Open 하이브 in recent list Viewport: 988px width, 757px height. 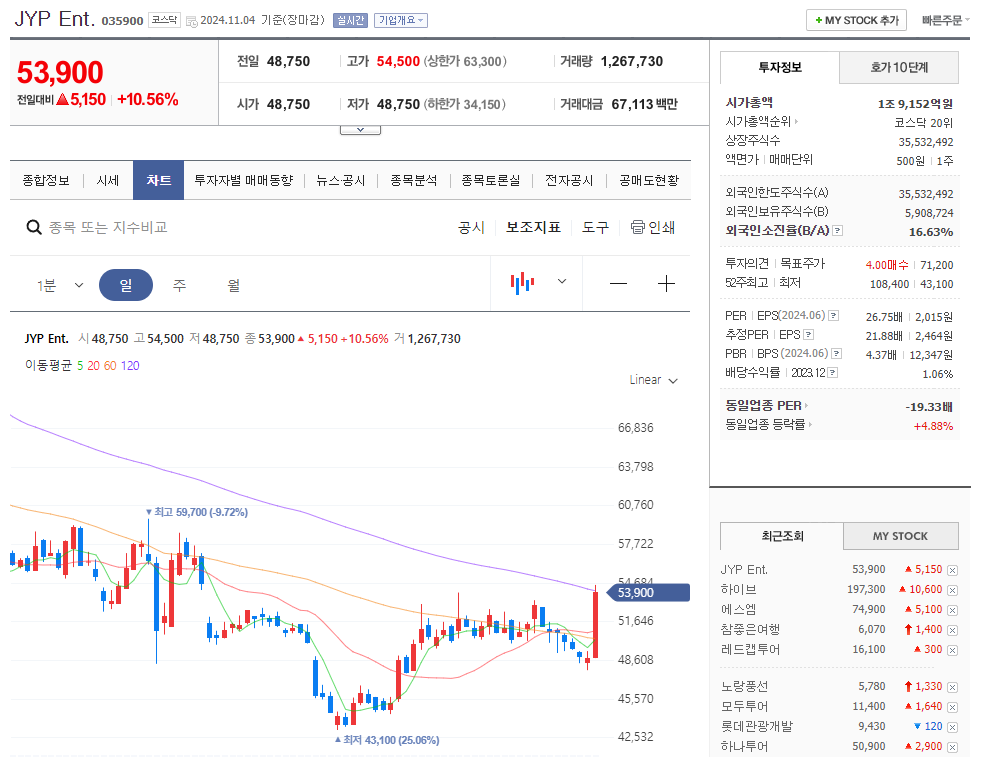click(x=738, y=590)
